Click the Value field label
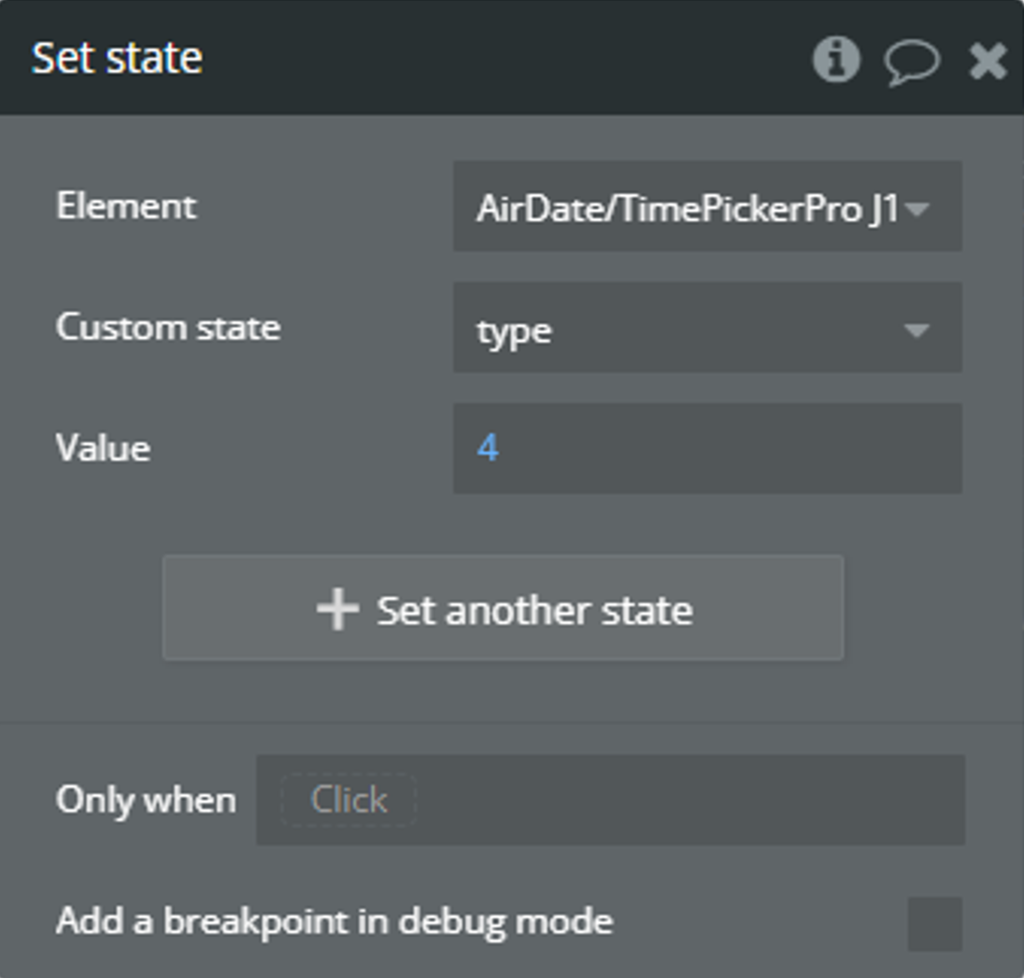Viewport: 1024px width, 978px height. tap(103, 449)
